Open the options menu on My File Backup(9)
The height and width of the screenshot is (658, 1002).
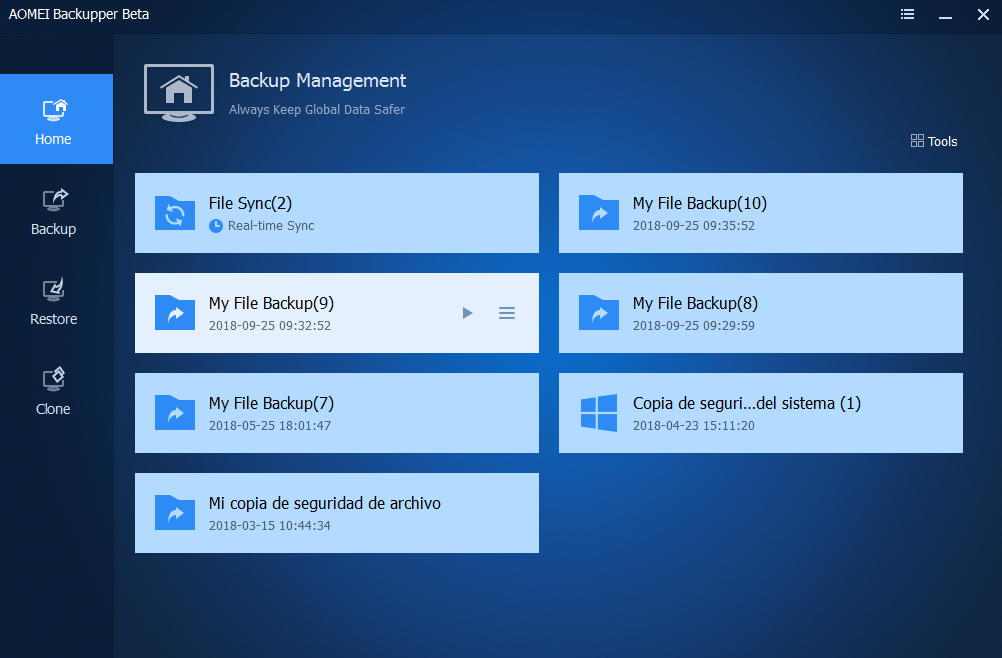click(x=507, y=312)
